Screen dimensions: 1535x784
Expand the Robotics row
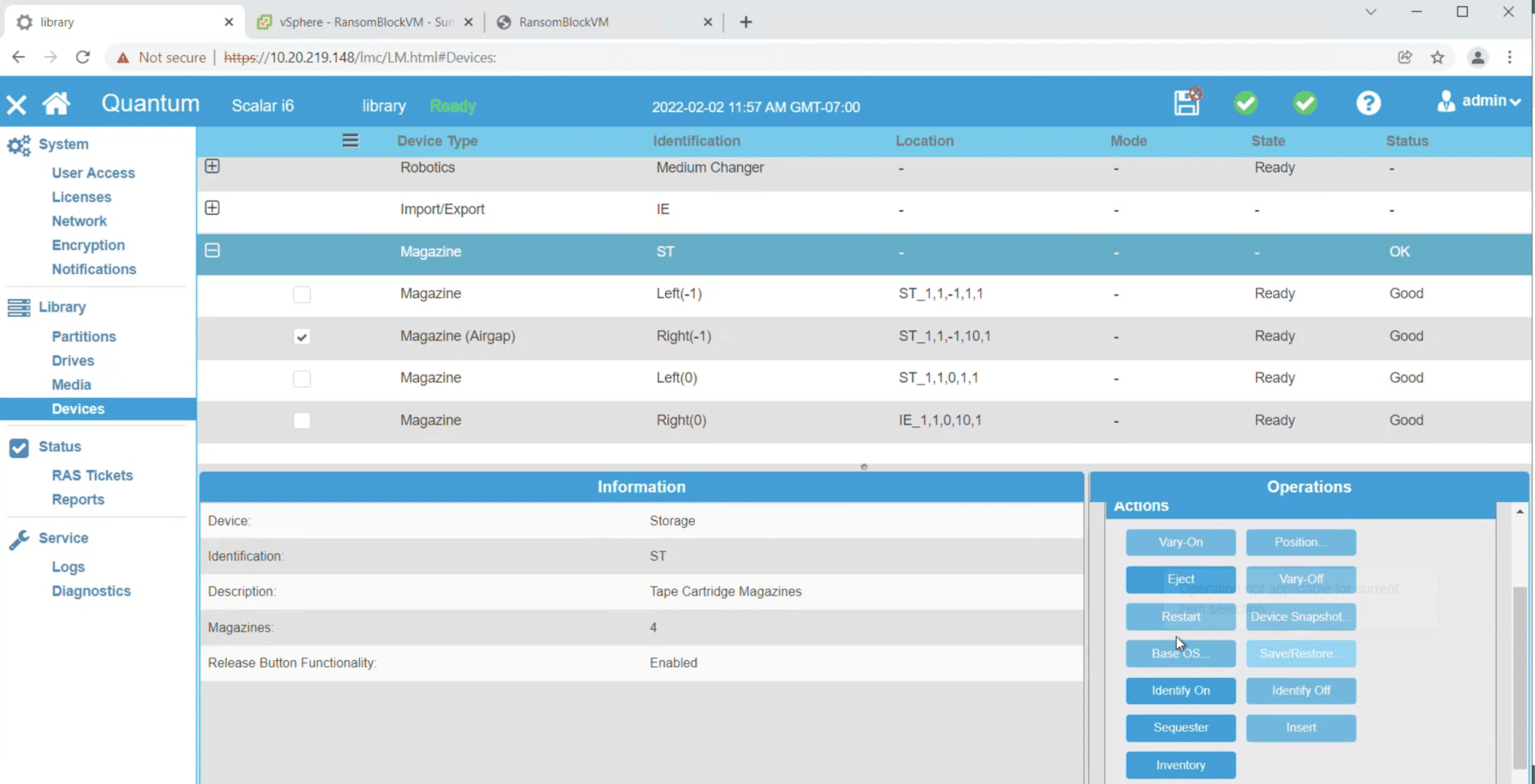pyautogui.click(x=212, y=166)
